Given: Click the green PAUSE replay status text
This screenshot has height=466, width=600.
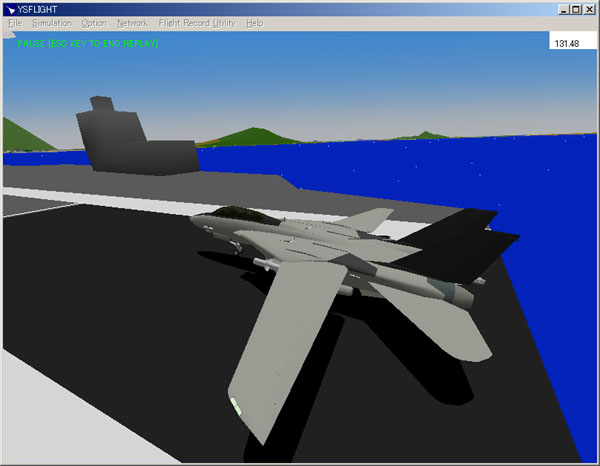Looking at the screenshot, I should [x=88, y=44].
